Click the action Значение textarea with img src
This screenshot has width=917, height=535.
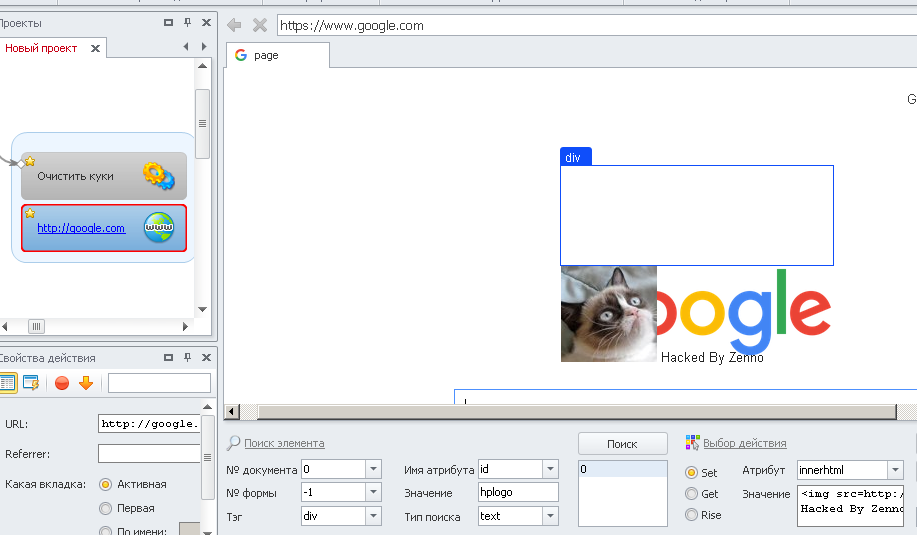[x=851, y=505]
